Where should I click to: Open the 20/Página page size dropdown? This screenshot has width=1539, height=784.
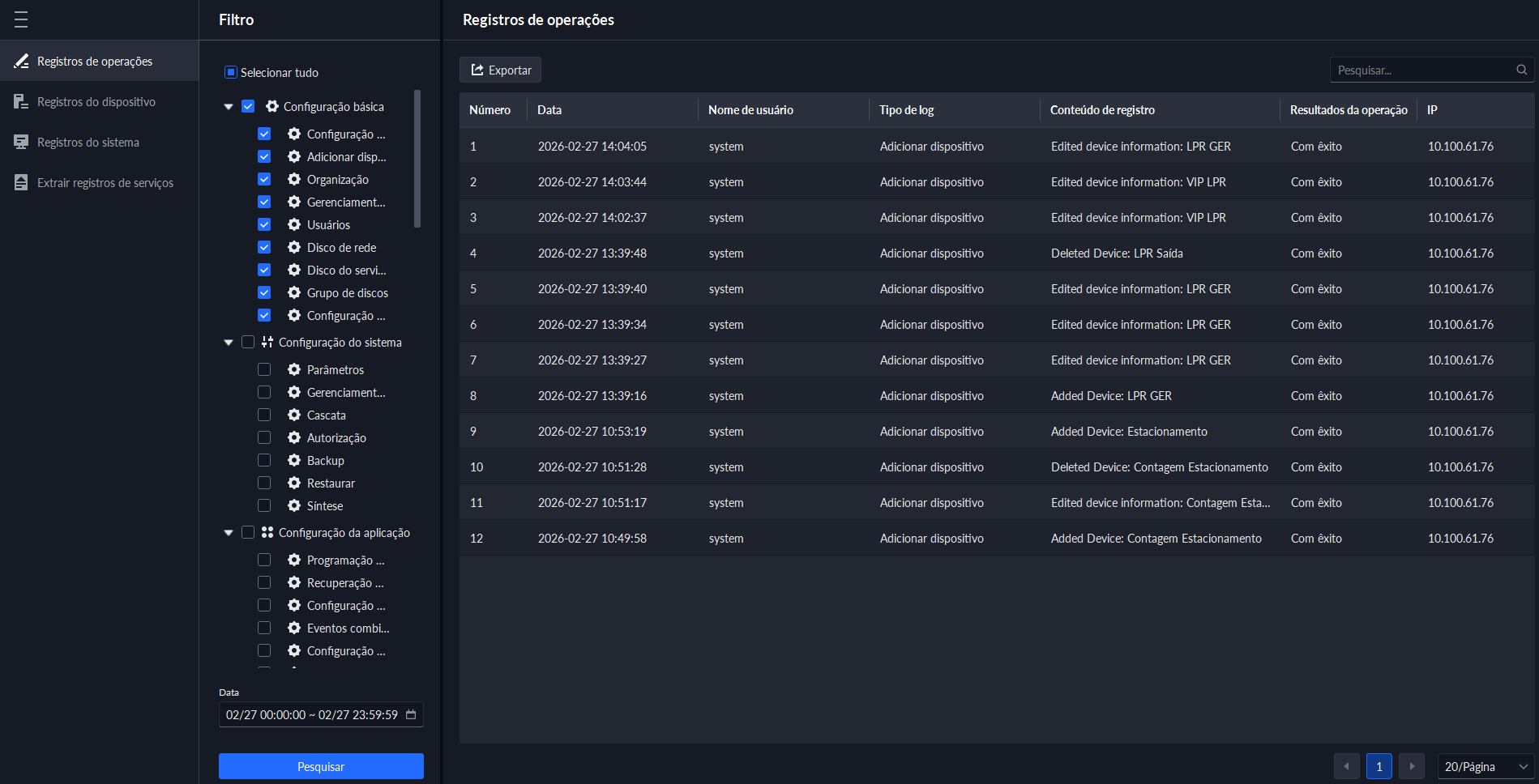click(1485, 766)
